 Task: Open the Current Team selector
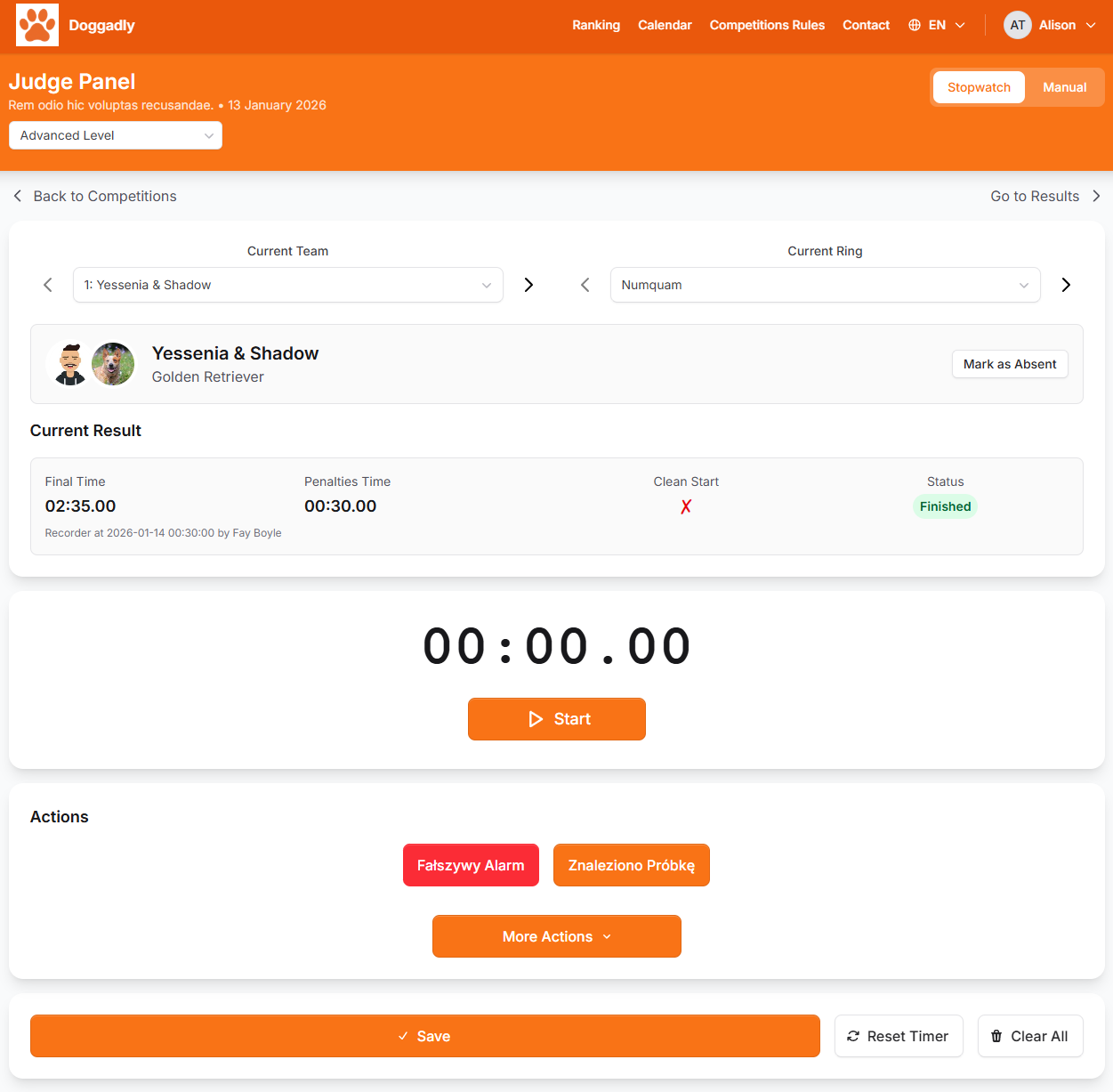coord(287,285)
